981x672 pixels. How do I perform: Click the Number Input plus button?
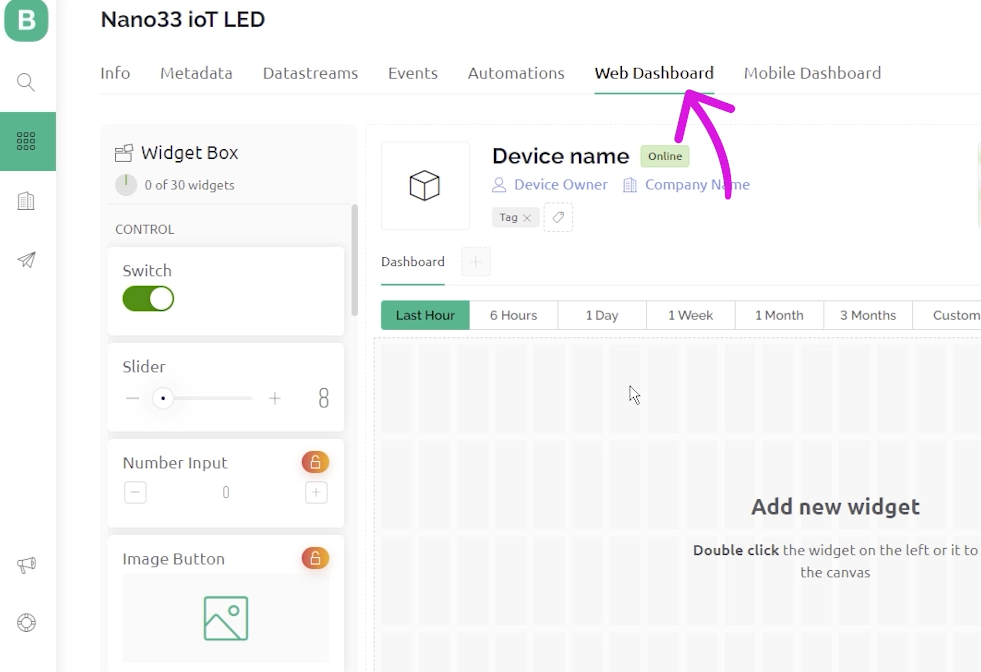click(x=316, y=492)
